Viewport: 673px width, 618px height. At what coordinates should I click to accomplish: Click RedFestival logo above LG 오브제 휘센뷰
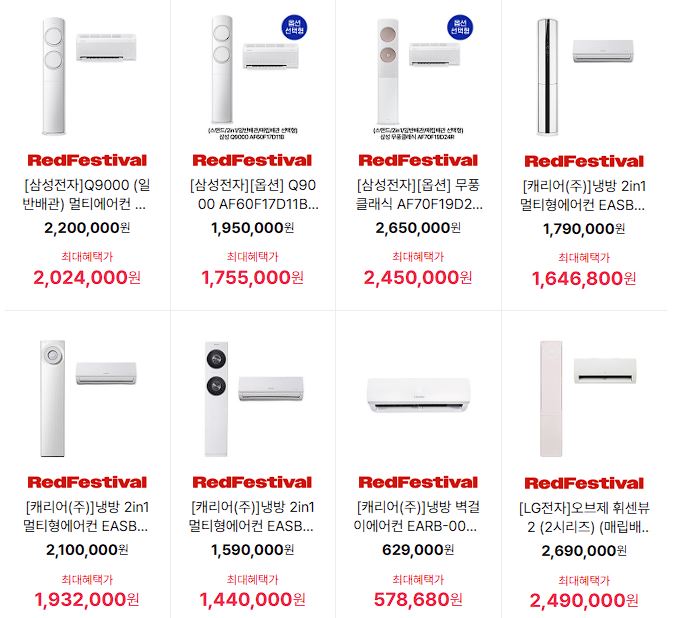584,483
